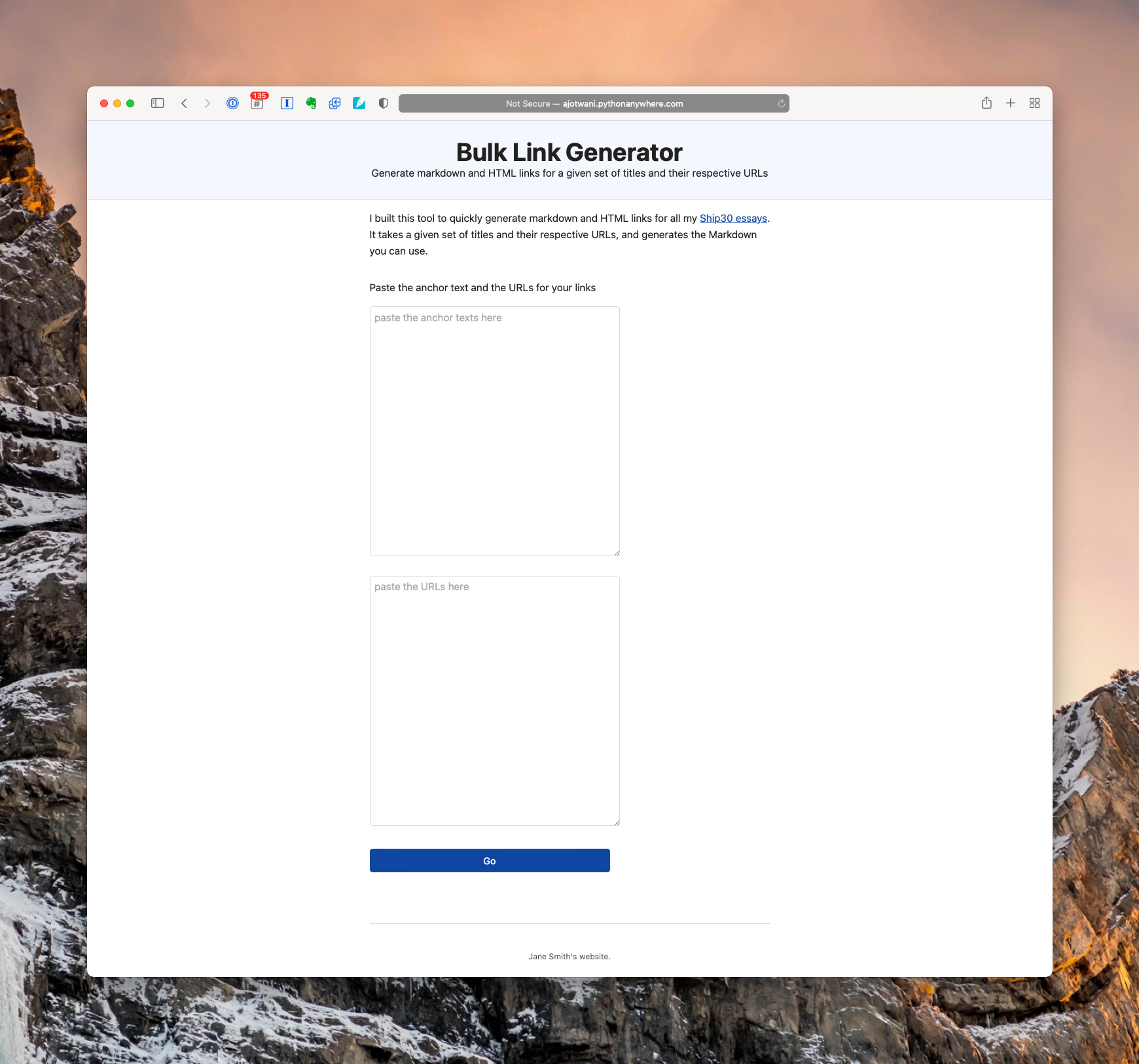Go forward to the next page

click(208, 103)
